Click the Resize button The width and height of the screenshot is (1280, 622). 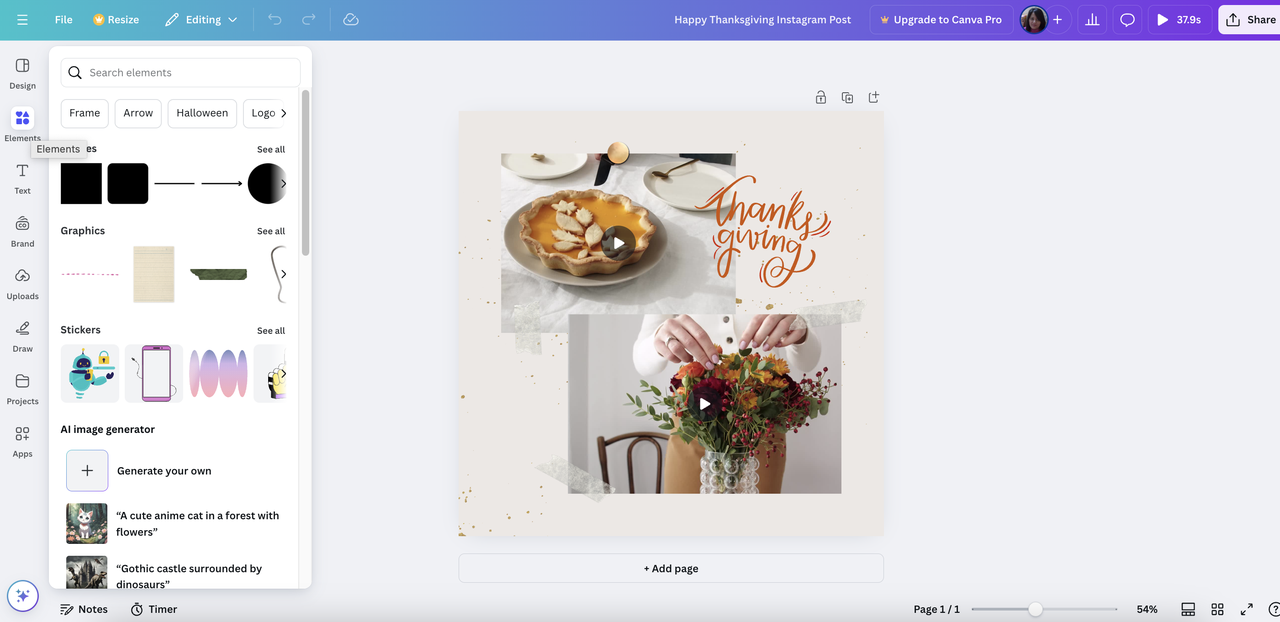pyautogui.click(x=116, y=20)
